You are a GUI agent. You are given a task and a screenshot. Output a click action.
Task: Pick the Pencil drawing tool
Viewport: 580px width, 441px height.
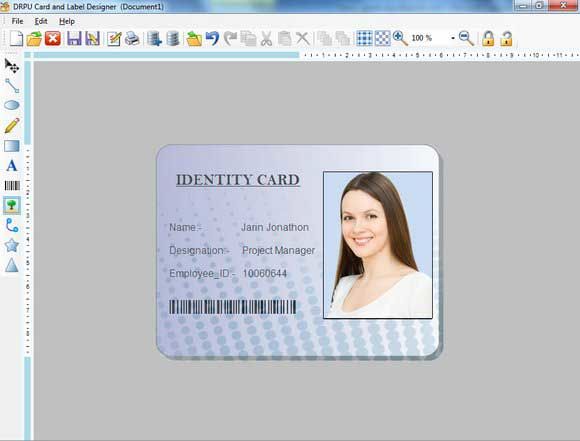pos(12,125)
